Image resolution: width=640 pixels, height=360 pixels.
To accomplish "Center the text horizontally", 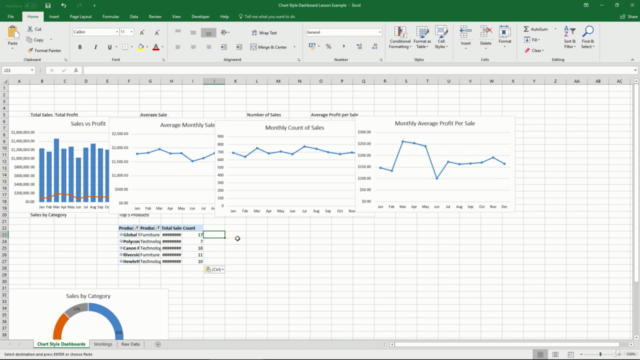I will coord(193,47).
